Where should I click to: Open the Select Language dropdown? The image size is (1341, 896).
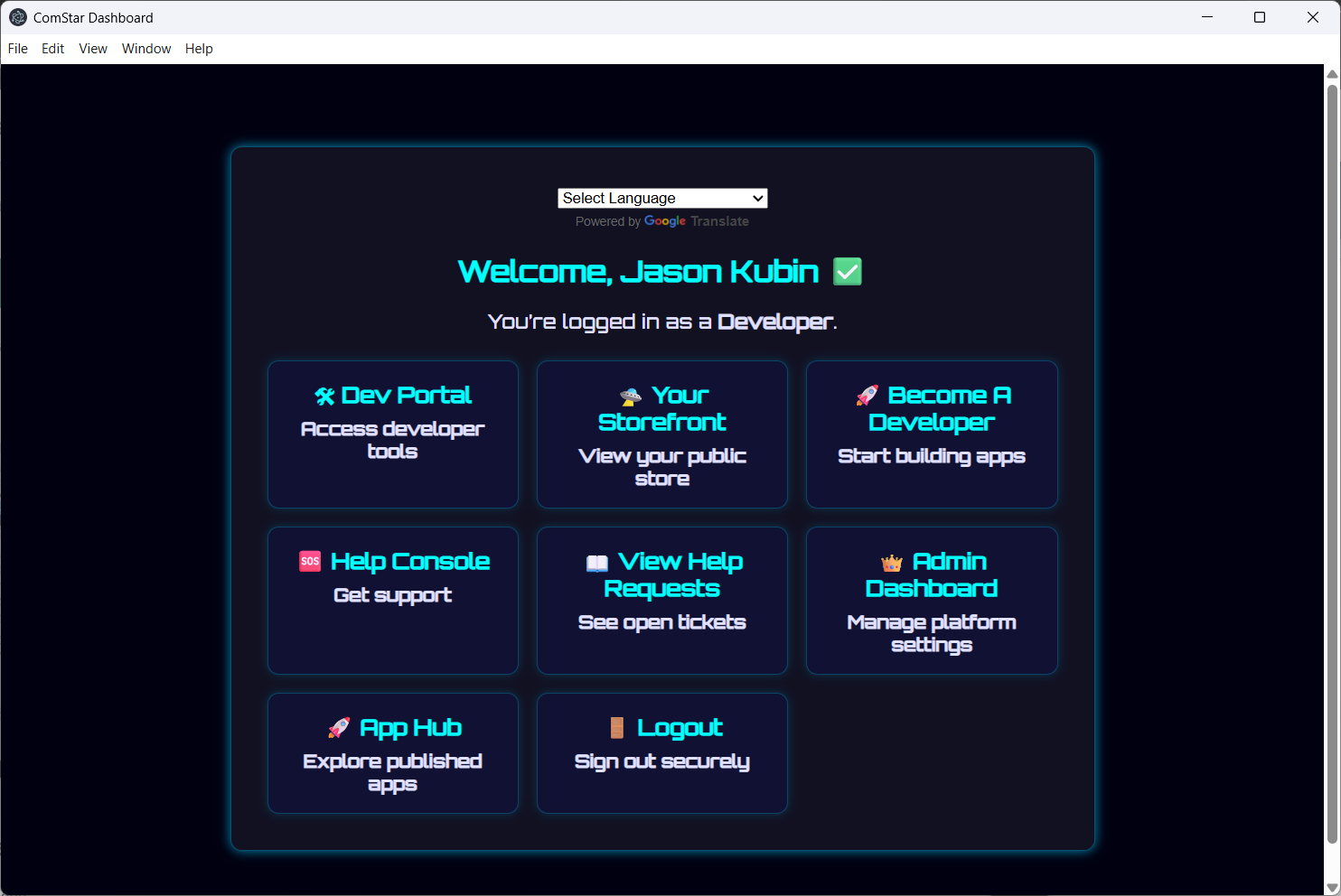pos(662,198)
